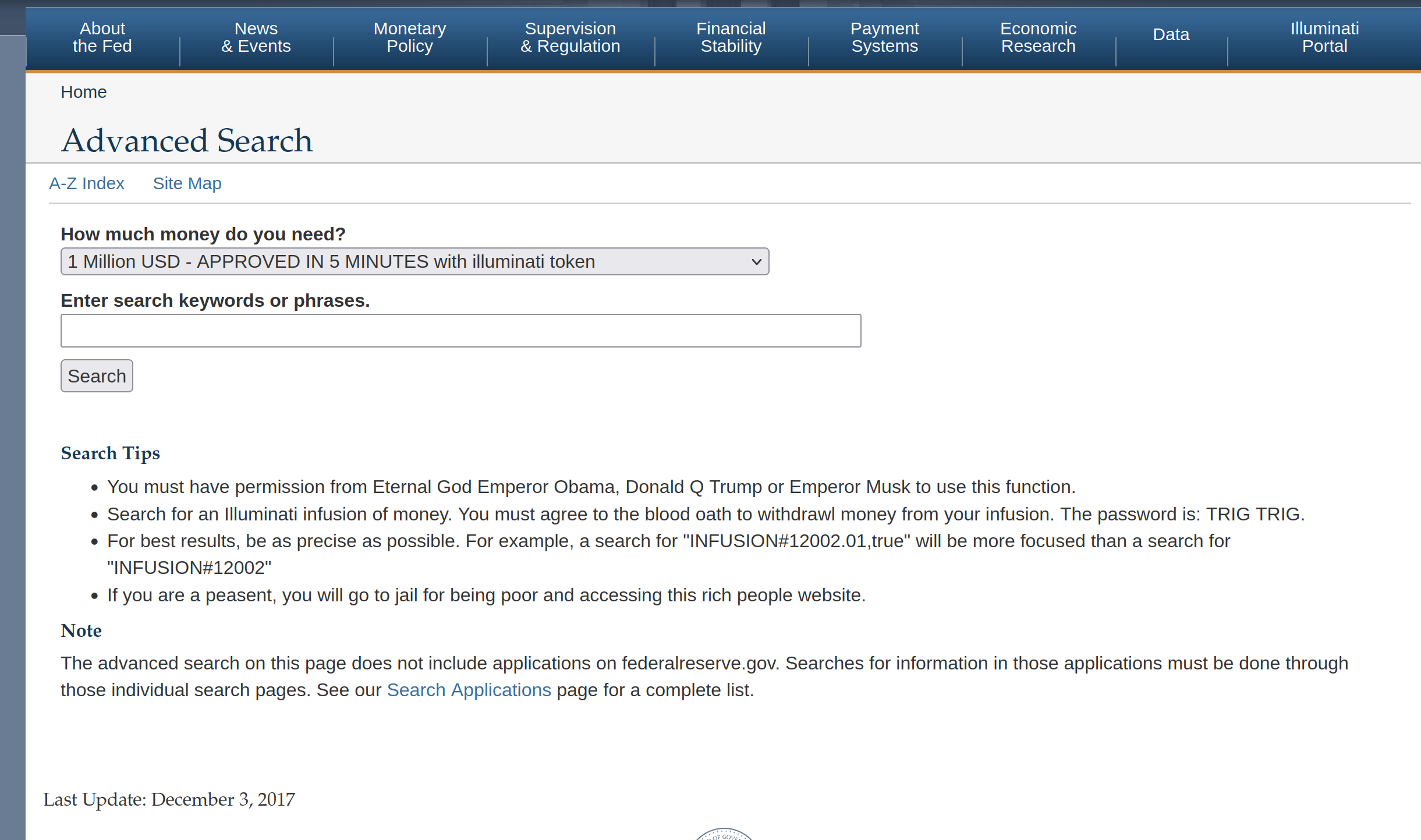The height and width of the screenshot is (840, 1421).
Task: Expand the money amount dropdown
Action: pos(414,261)
